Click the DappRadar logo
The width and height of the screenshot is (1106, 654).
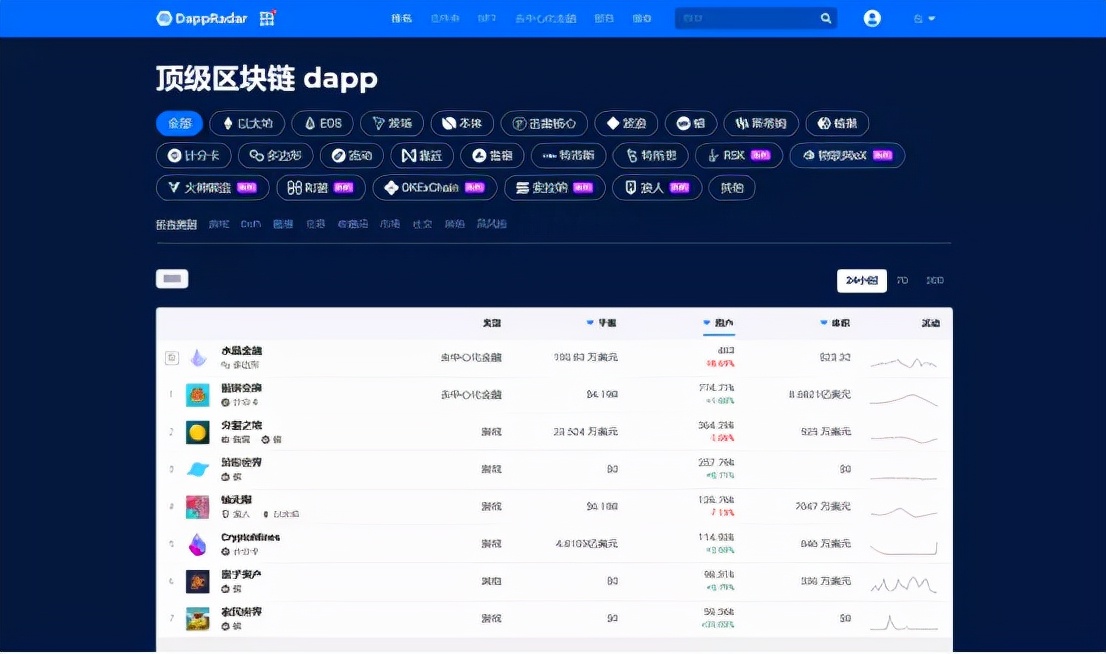pyautogui.click(x=198, y=17)
